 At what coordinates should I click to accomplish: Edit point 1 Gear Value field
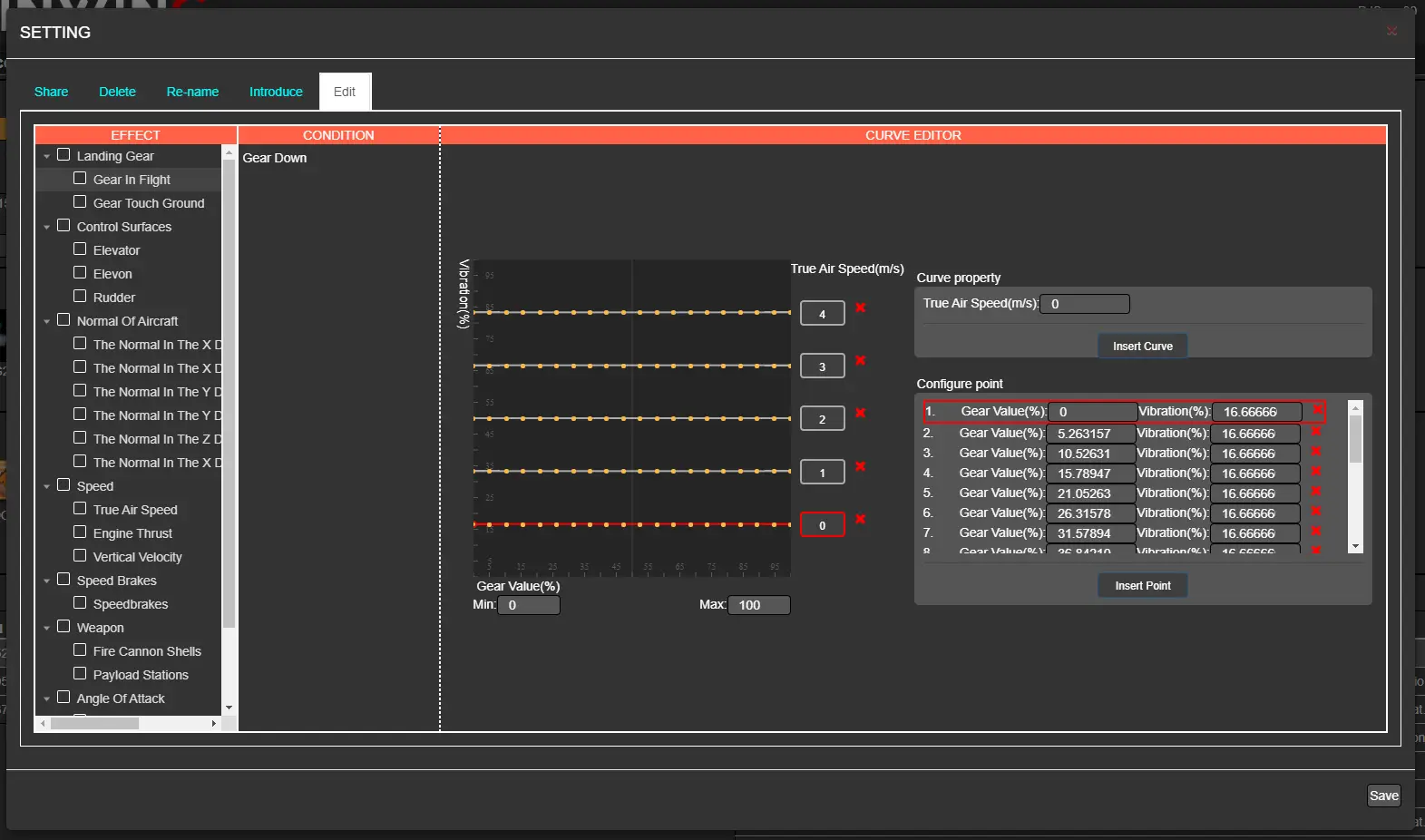click(x=1092, y=412)
